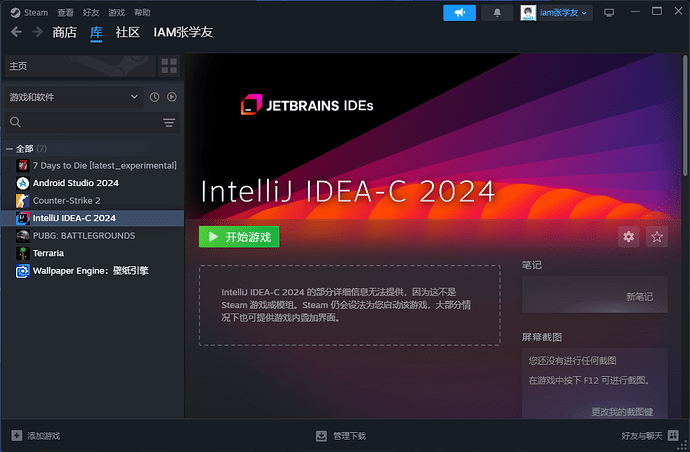Go forward with the right arrow
This screenshot has width=690, height=452.
(38, 32)
